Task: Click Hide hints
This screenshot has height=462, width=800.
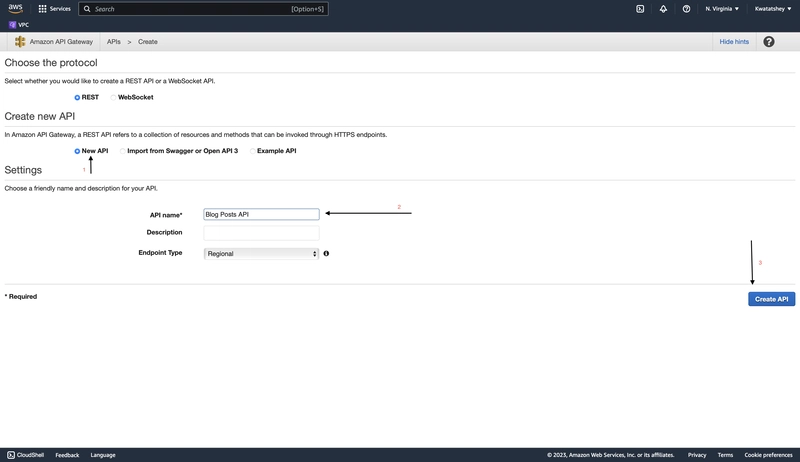Action: (734, 42)
